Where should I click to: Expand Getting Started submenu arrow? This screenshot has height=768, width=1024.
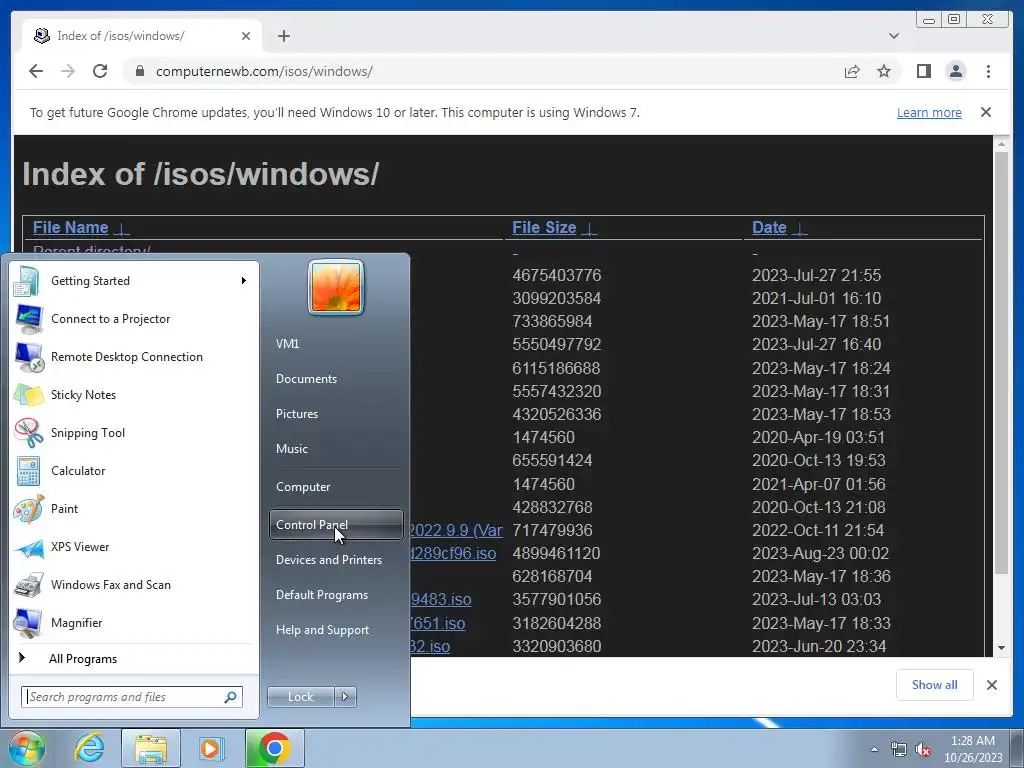coord(244,281)
